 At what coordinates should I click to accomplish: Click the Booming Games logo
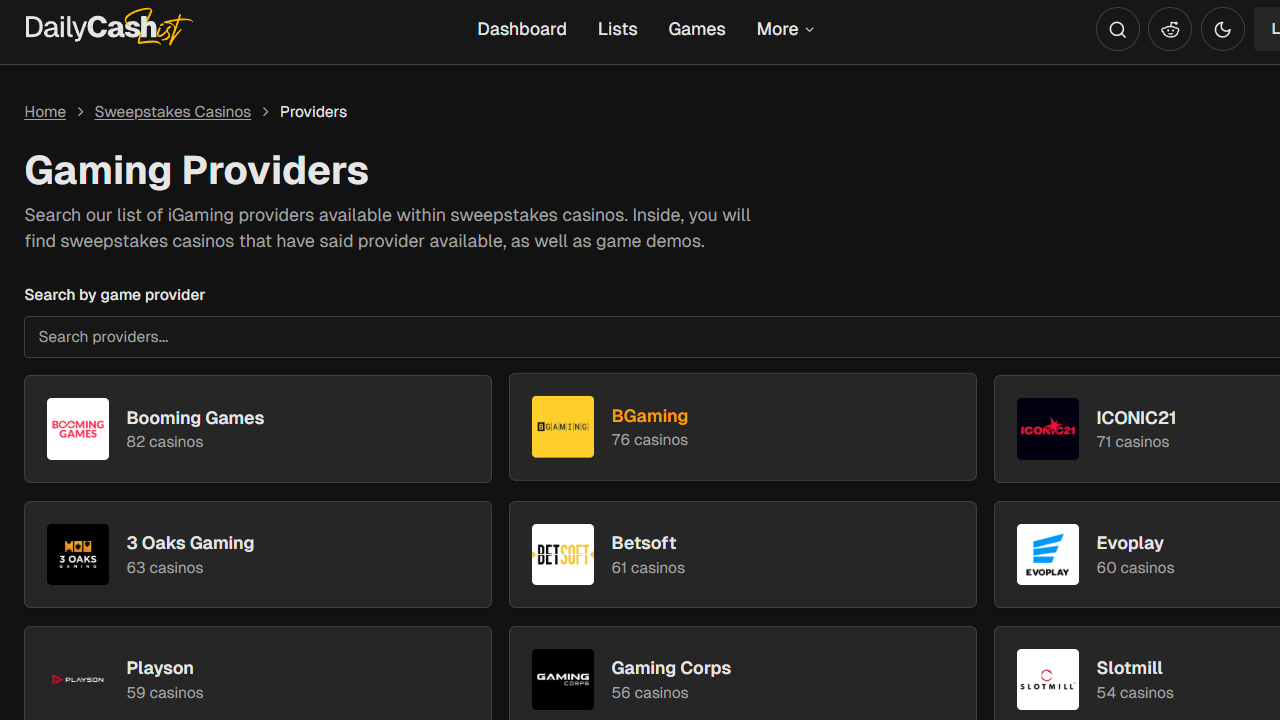pyautogui.click(x=78, y=429)
